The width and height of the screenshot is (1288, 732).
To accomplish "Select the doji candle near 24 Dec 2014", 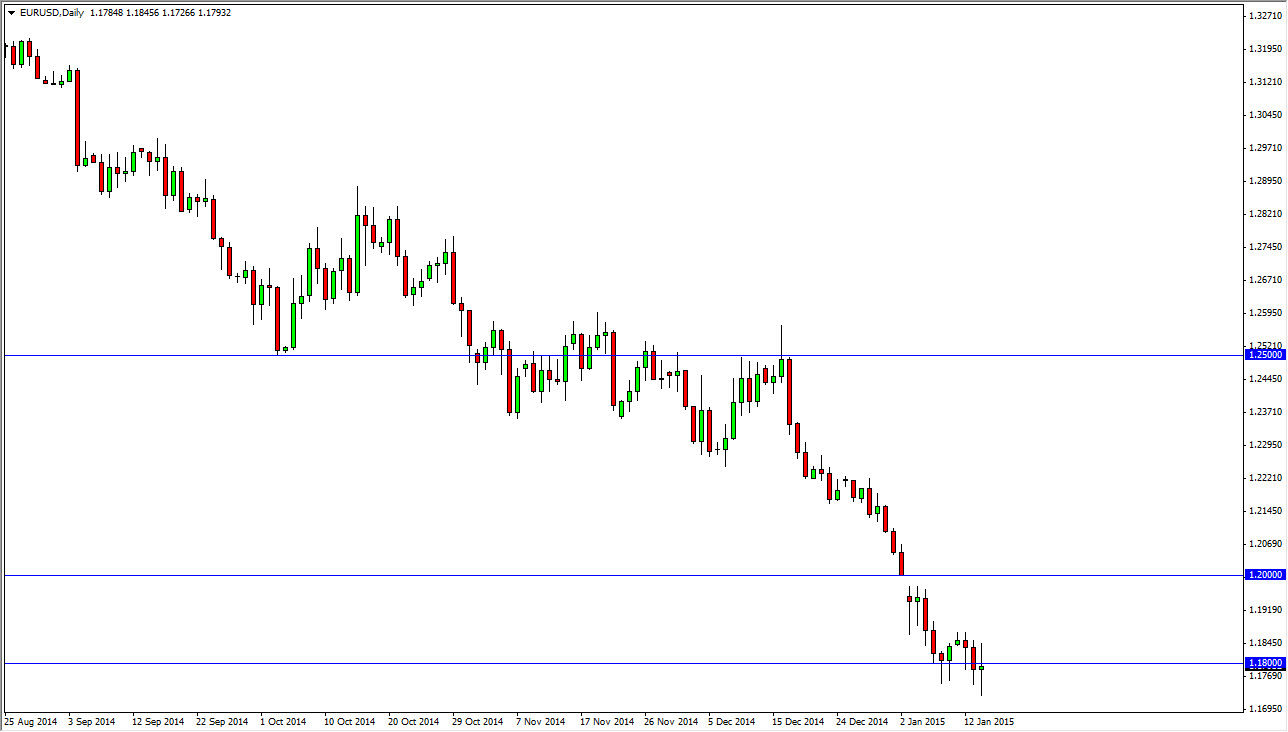I will point(845,480).
